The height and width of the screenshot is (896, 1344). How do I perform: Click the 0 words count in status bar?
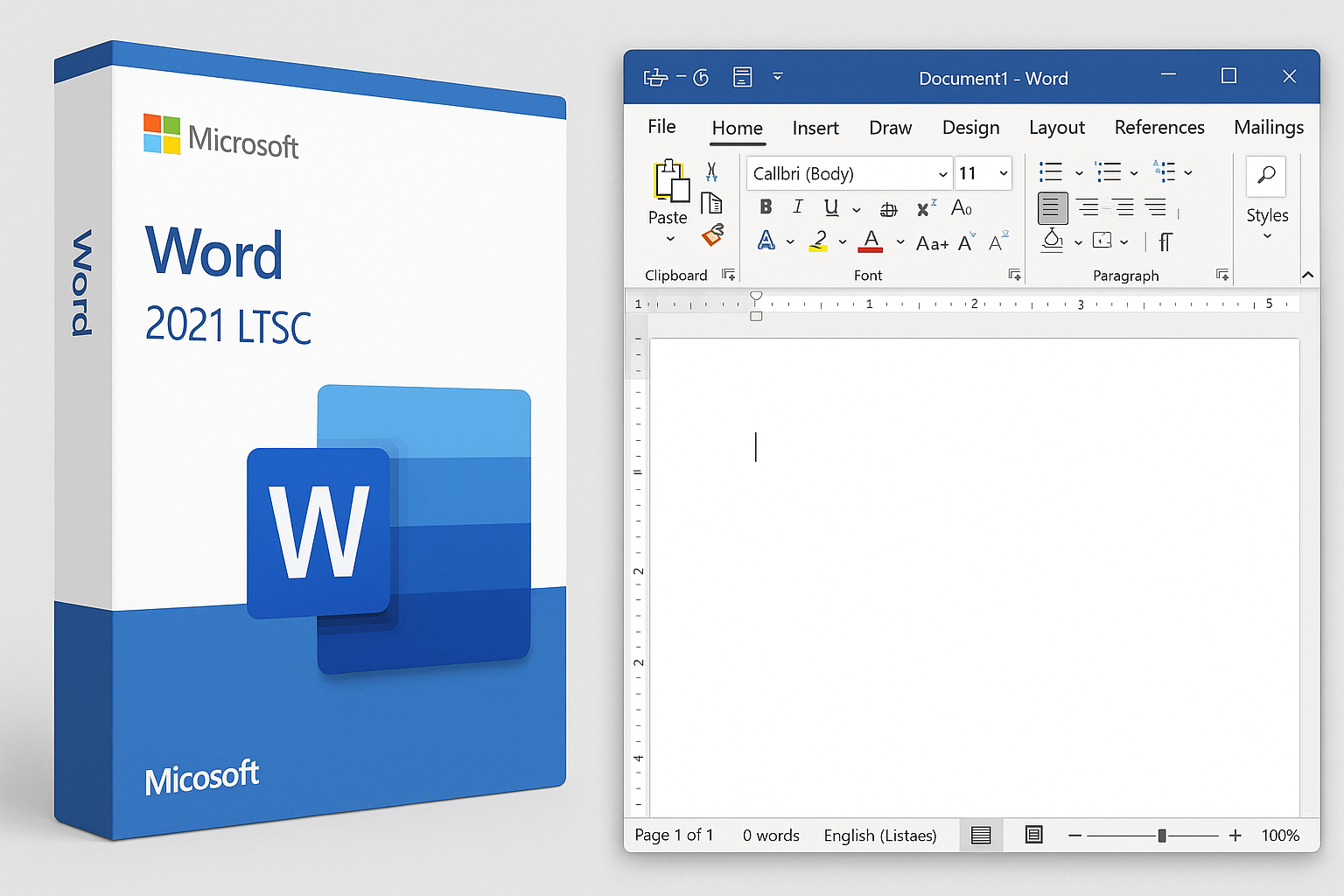click(x=771, y=836)
